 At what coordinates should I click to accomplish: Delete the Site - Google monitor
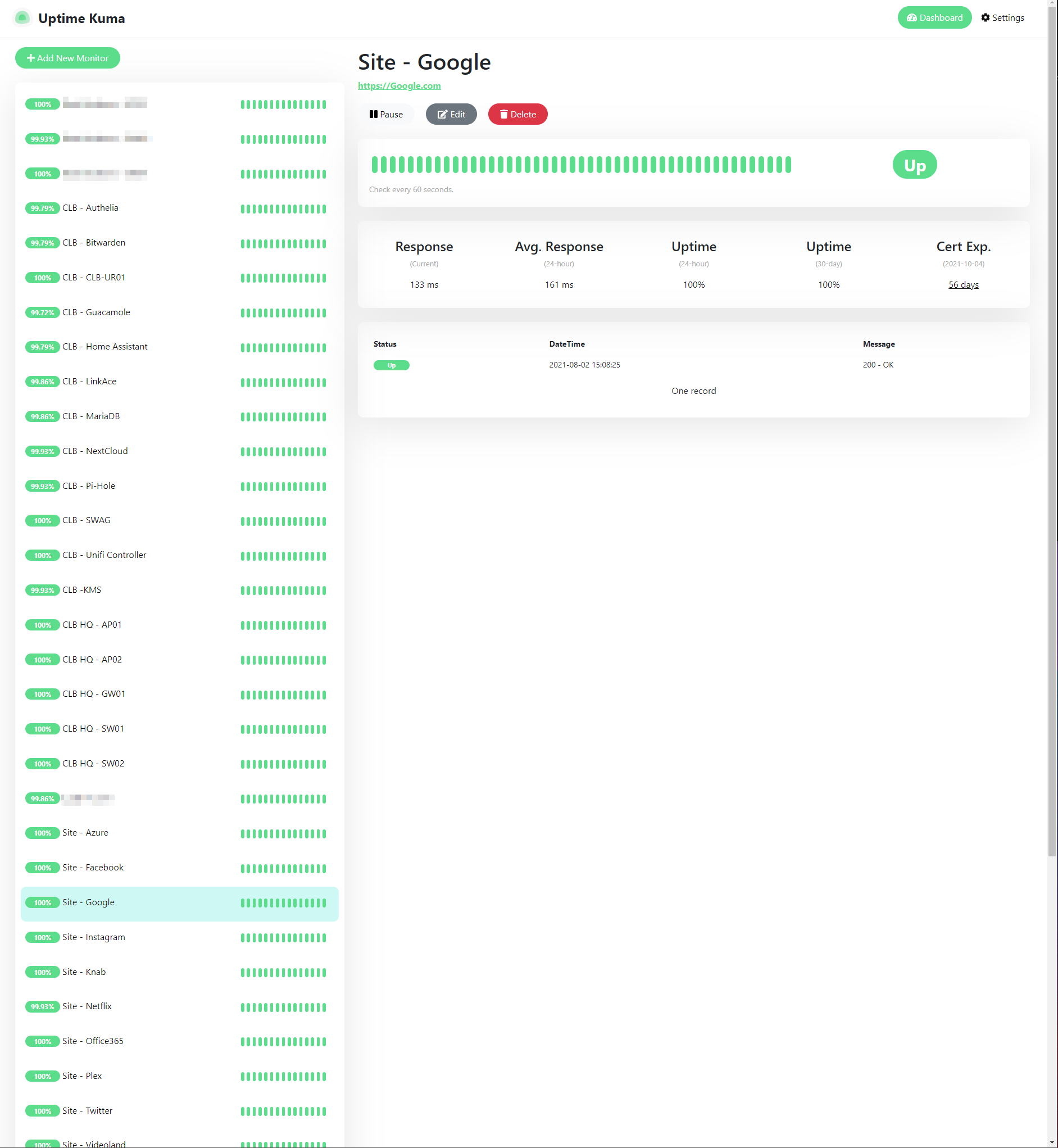pyautogui.click(x=517, y=115)
